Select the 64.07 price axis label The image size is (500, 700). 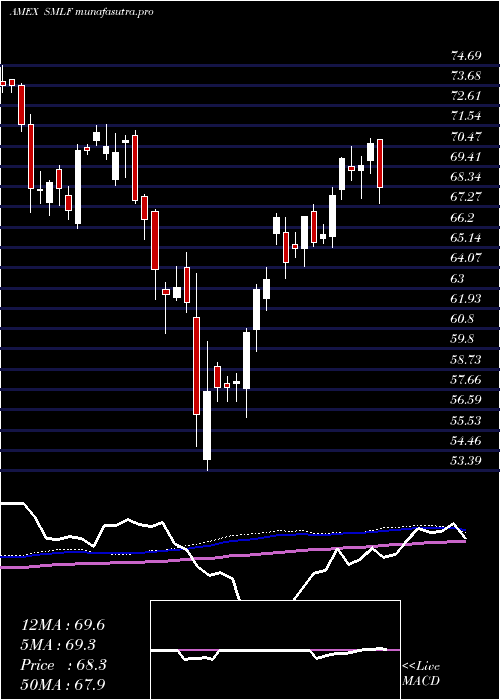pos(467,258)
